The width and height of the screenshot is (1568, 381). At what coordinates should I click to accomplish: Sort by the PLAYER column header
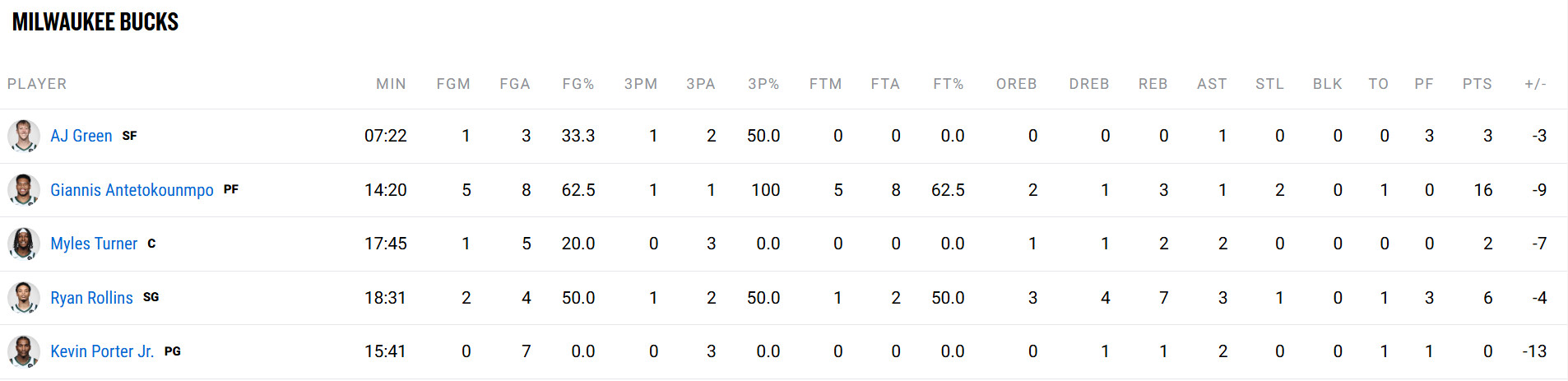point(37,84)
